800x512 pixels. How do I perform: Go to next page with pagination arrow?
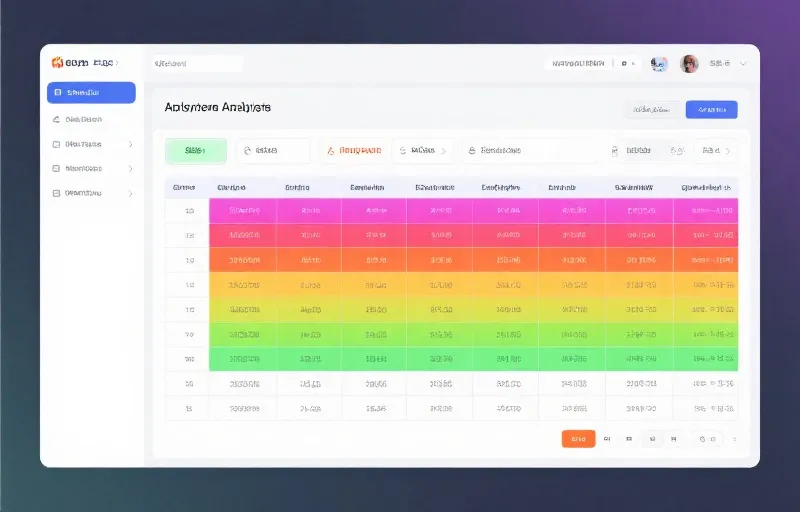click(x=735, y=439)
